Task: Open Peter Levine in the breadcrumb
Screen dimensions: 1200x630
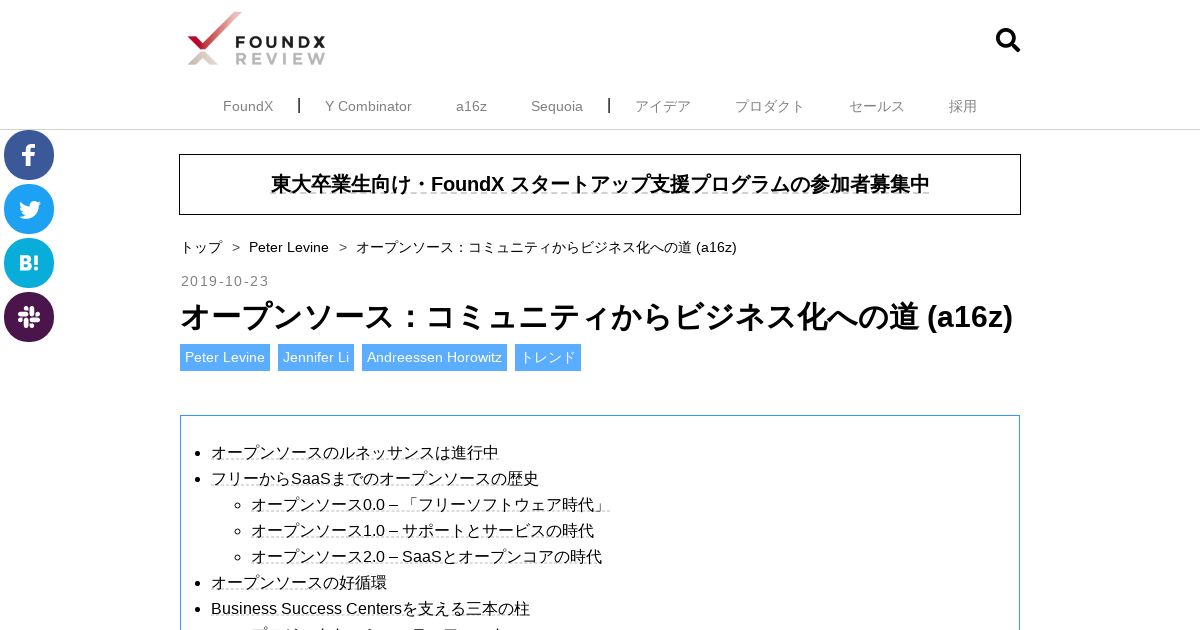Action: [x=289, y=247]
